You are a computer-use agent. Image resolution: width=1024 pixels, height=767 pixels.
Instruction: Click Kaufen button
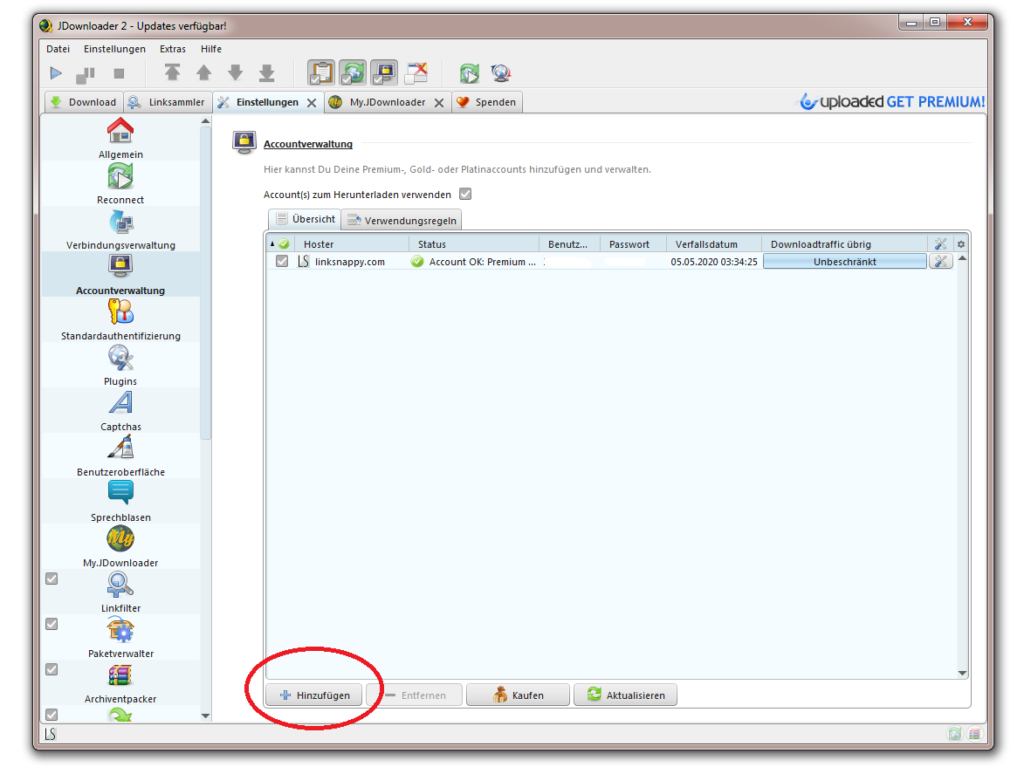(518, 695)
